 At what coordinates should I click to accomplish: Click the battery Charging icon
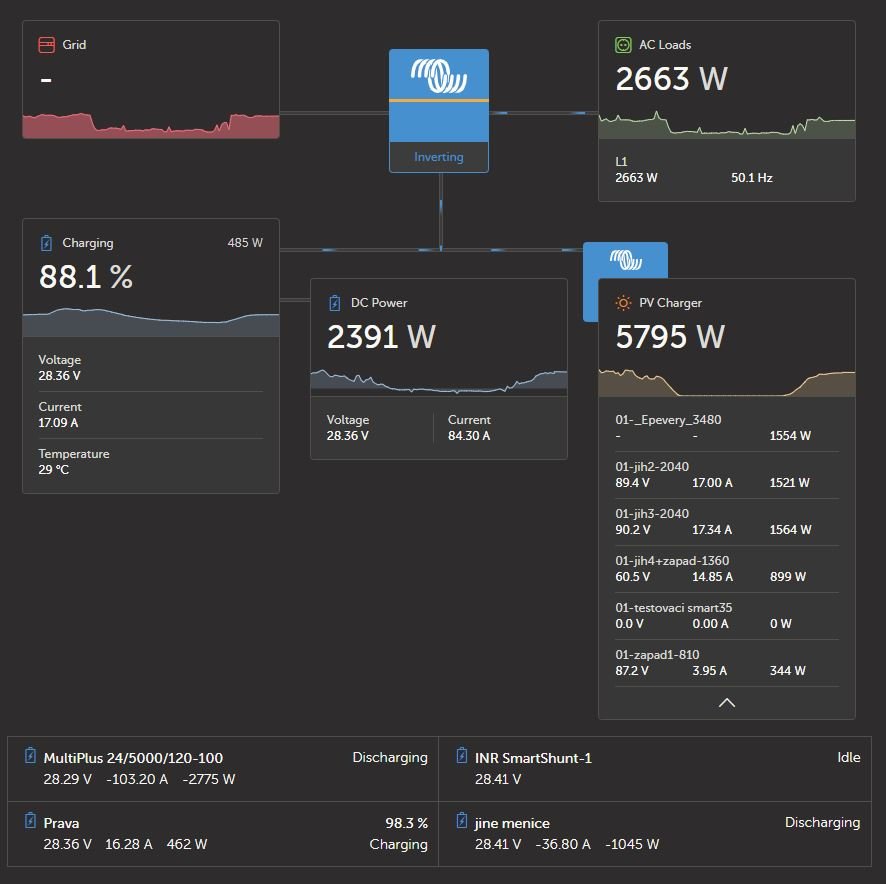click(x=46, y=243)
